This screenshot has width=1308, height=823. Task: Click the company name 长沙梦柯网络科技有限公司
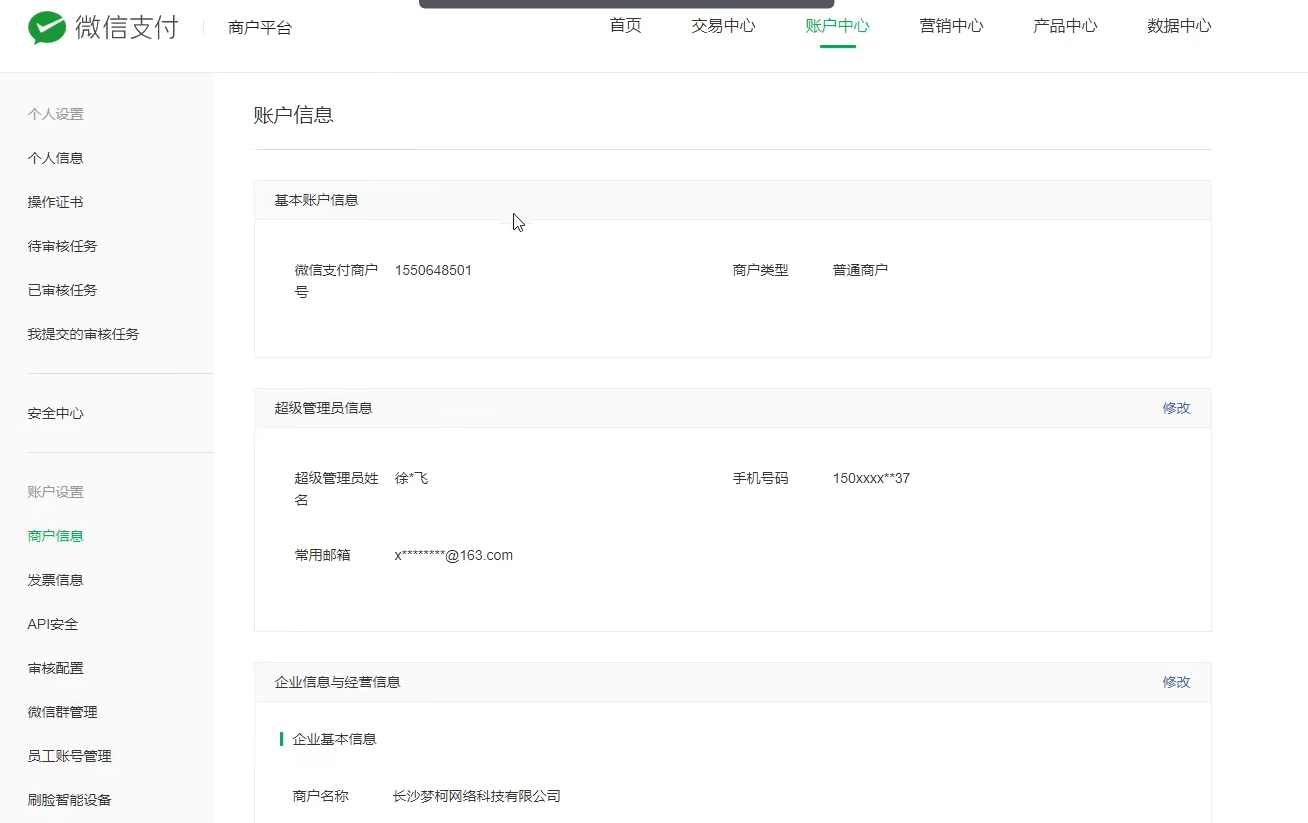[477, 796]
